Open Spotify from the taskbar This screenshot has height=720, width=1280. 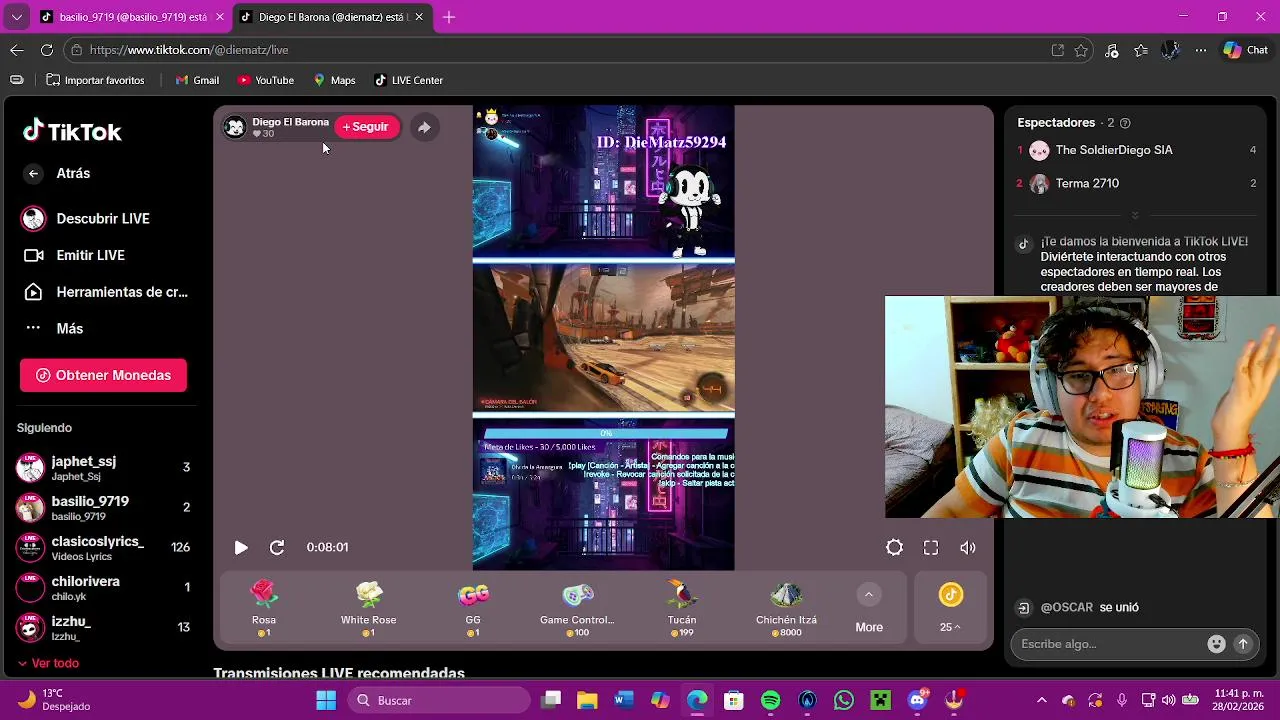(771, 700)
